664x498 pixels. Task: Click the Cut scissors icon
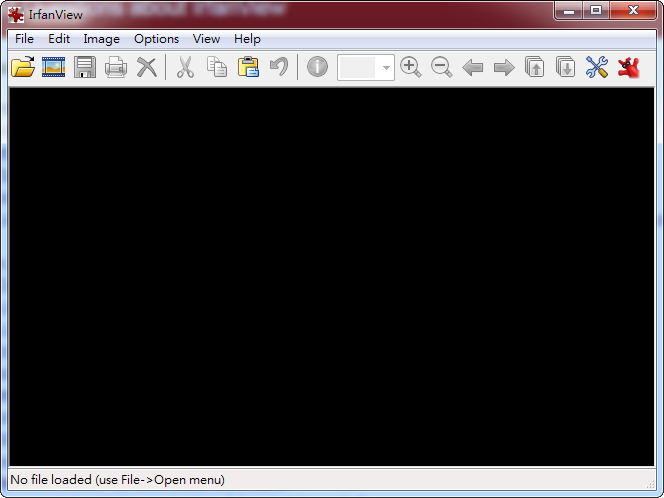tap(185, 67)
